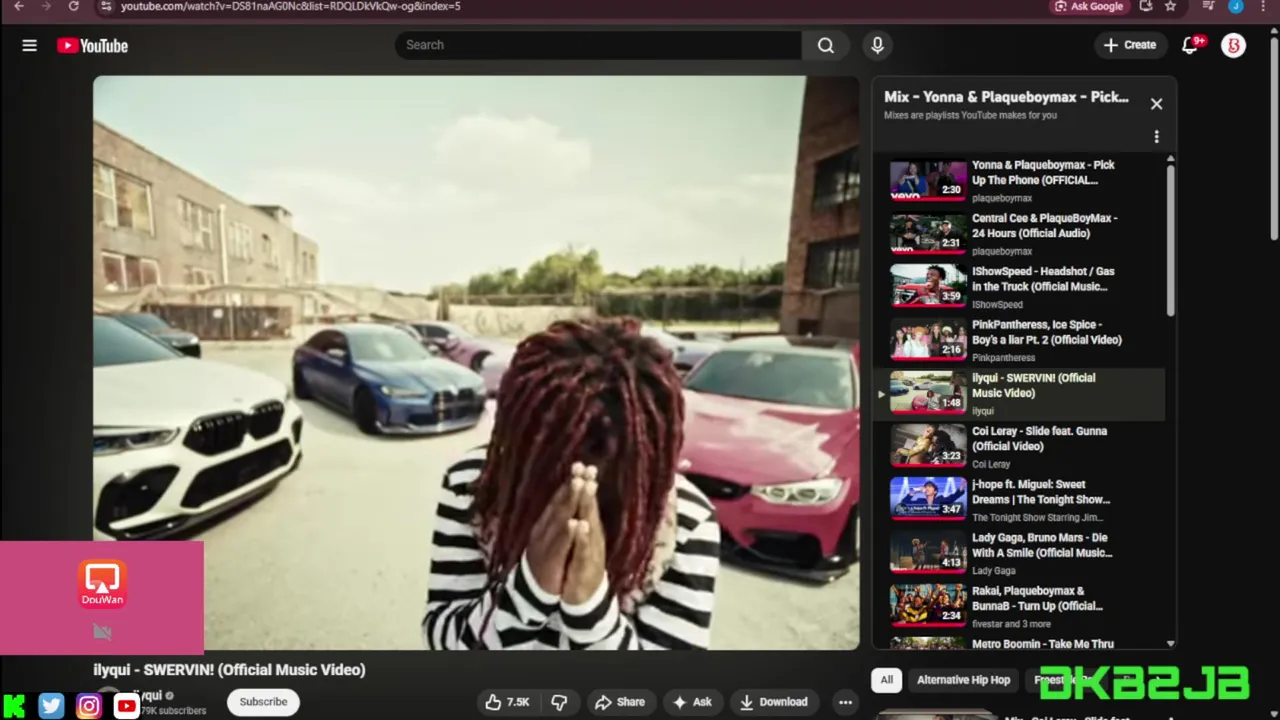Click the playlist scroll-down arrow
1280x720 pixels.
(x=1170, y=644)
